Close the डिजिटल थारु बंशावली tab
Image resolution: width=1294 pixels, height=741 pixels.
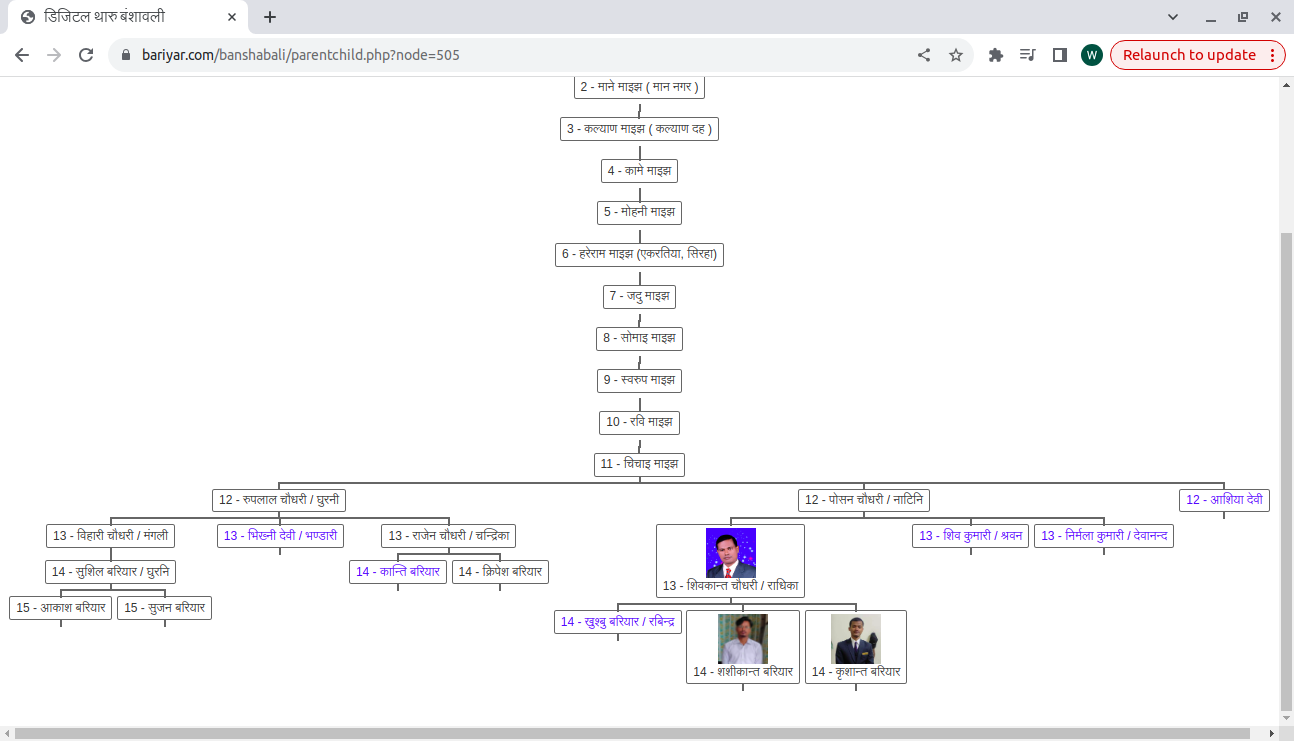pyautogui.click(x=232, y=17)
